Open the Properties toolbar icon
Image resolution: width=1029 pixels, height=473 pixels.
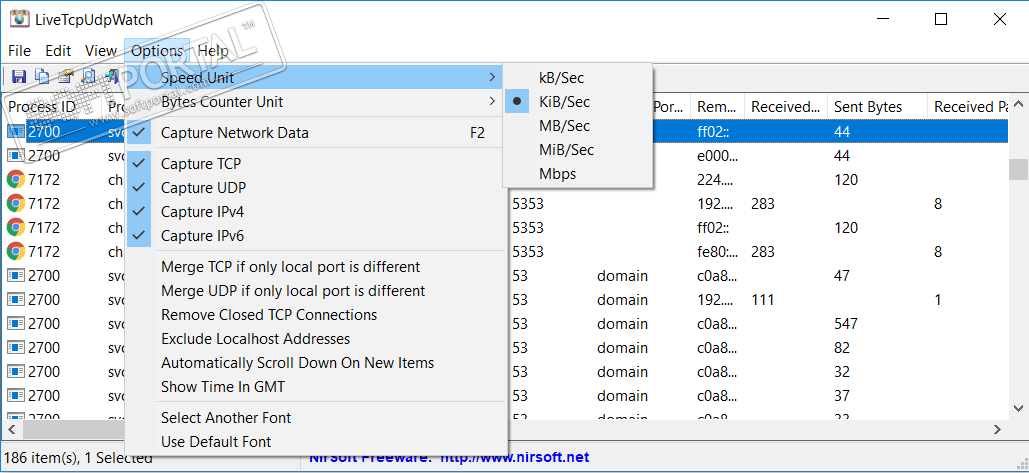pos(65,77)
